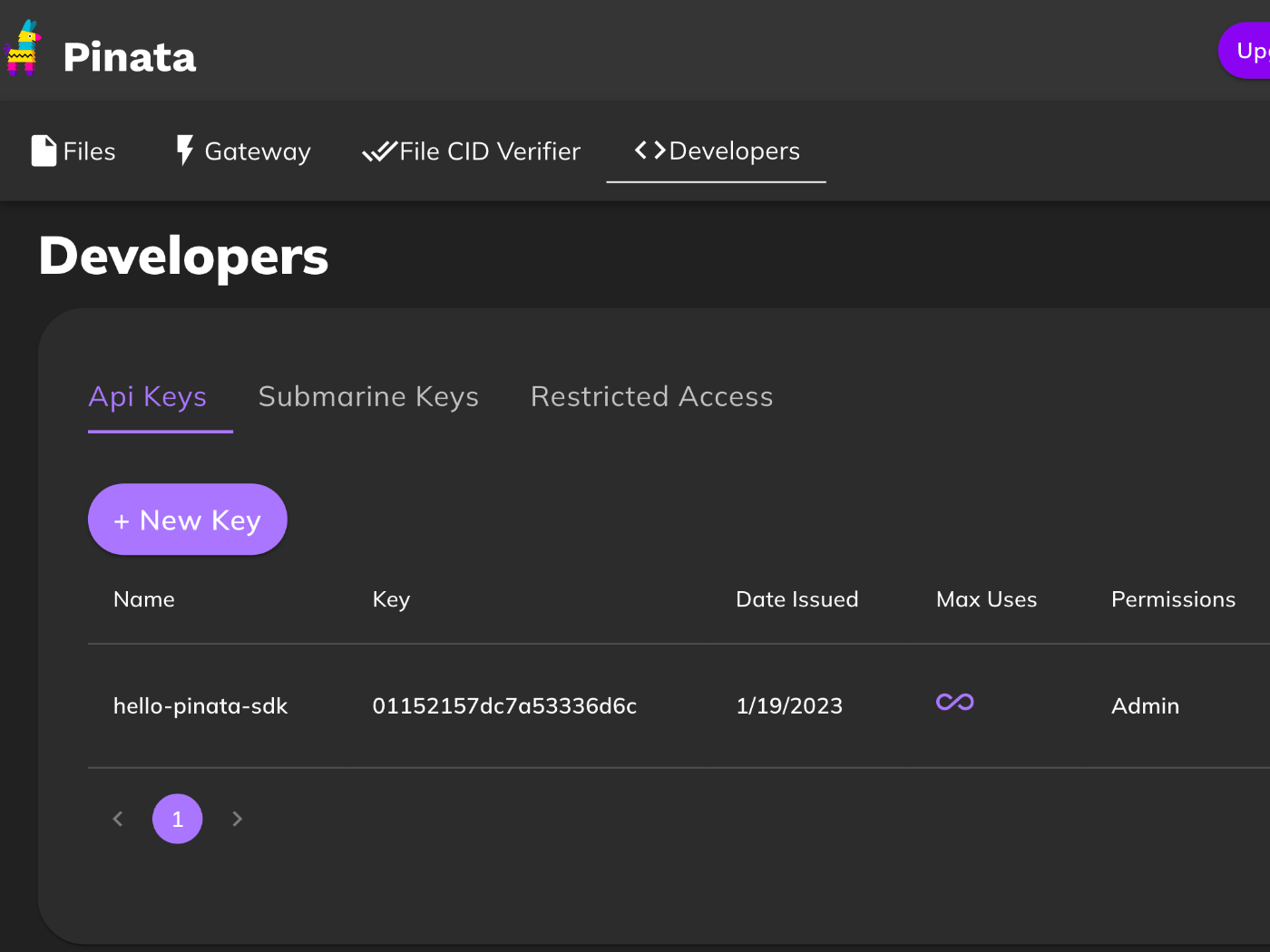
Task: Click the Gateway lightning bolt icon
Action: [185, 151]
